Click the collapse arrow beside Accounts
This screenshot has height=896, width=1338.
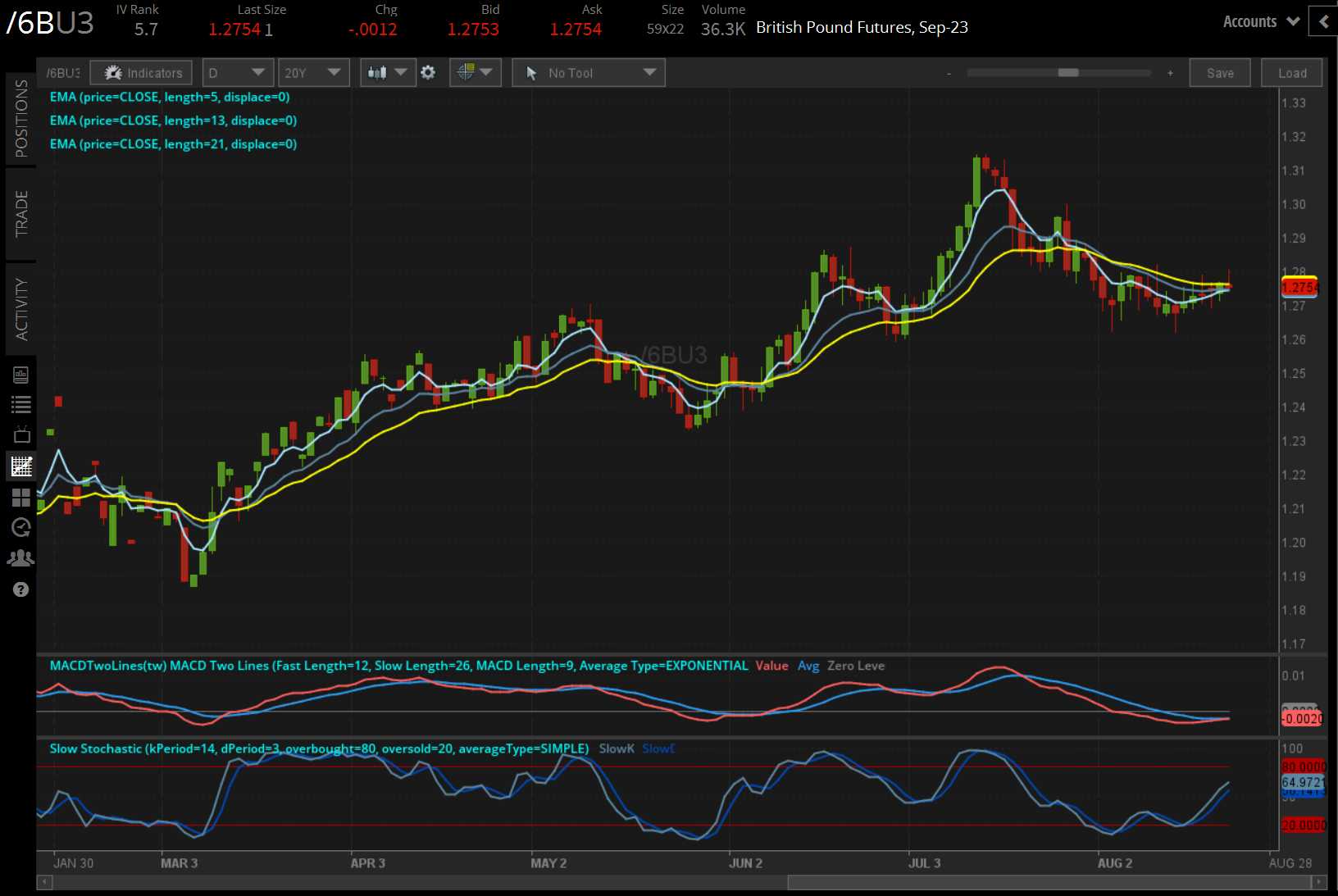point(1323,22)
